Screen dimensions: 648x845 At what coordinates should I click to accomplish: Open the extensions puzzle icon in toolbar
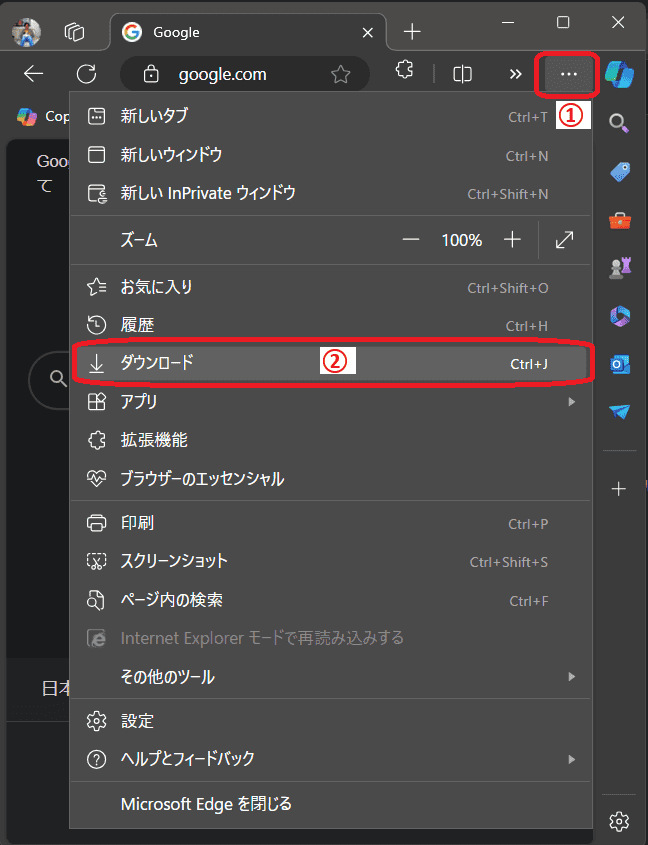404,72
